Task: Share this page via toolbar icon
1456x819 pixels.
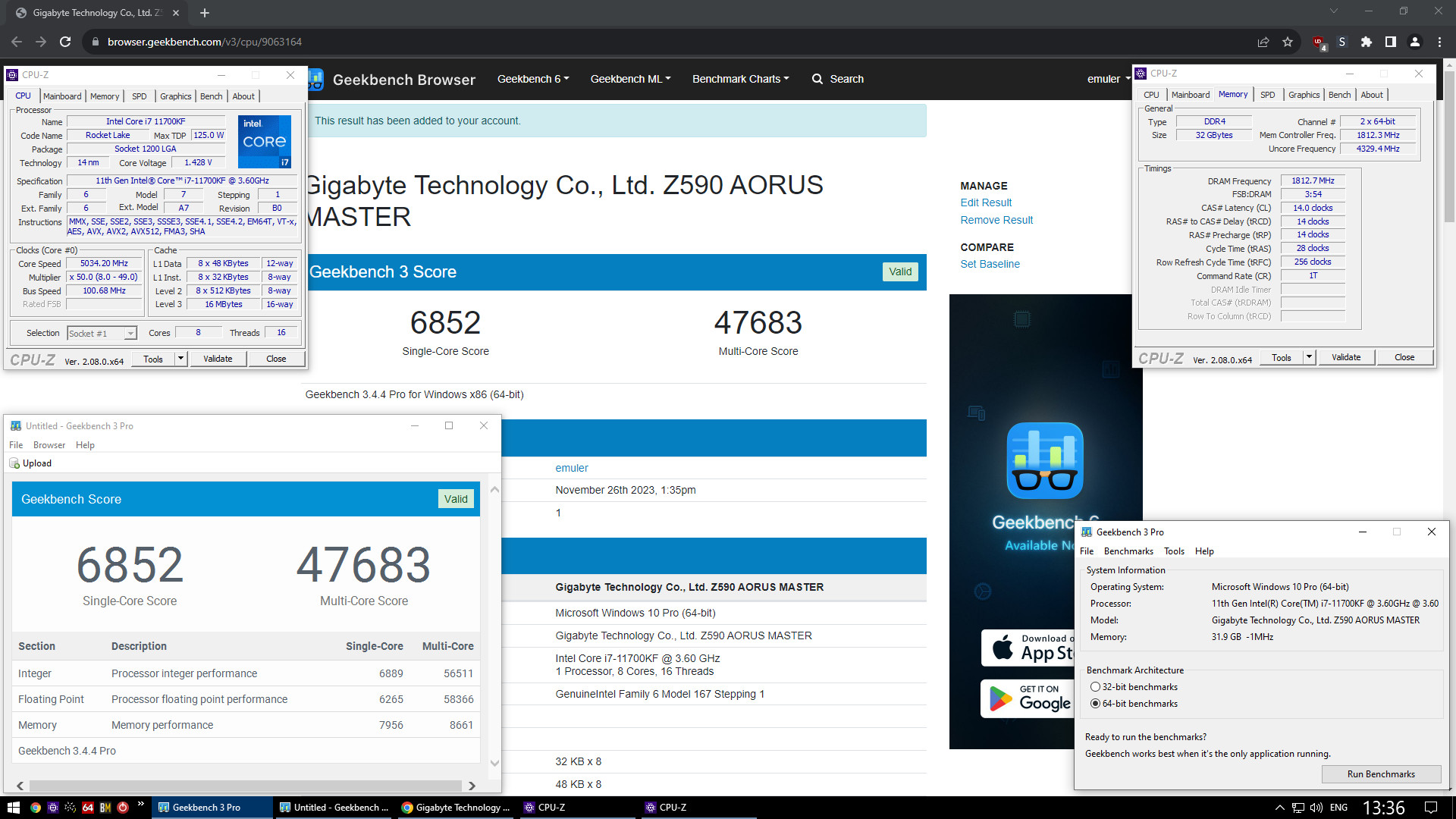Action: pos(1263,42)
